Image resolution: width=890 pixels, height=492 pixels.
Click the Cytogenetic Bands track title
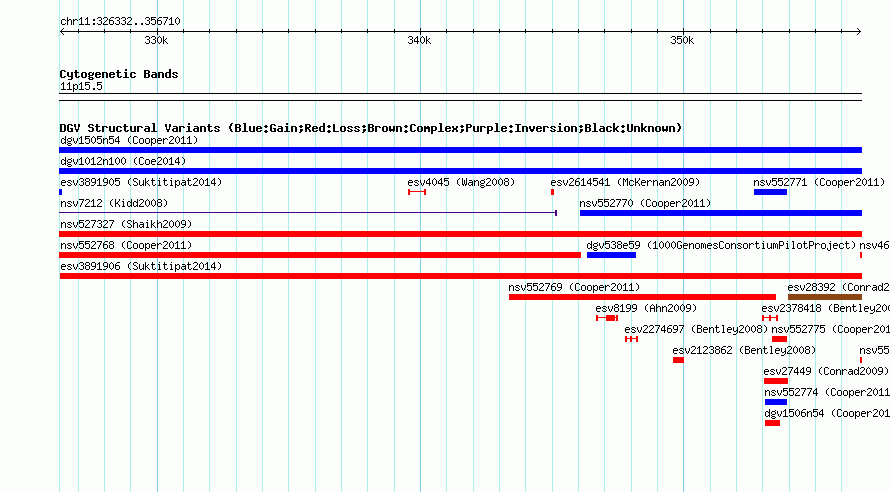click(119, 74)
